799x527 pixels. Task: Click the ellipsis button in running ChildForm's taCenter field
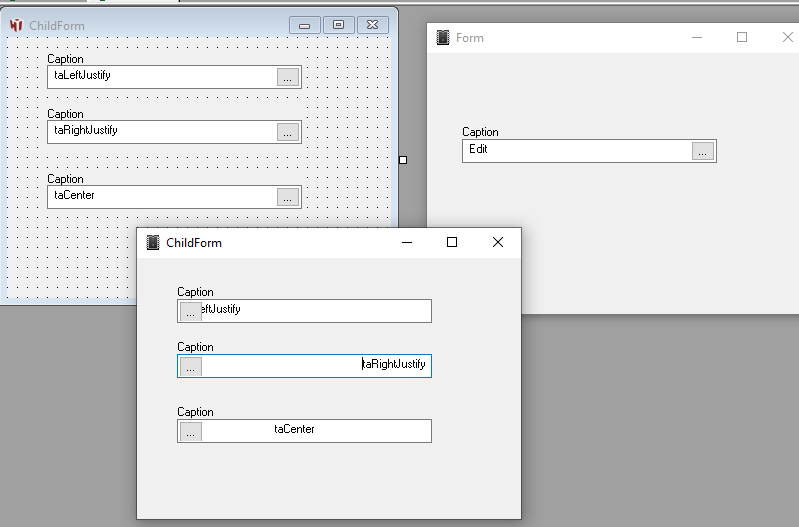[x=191, y=431]
